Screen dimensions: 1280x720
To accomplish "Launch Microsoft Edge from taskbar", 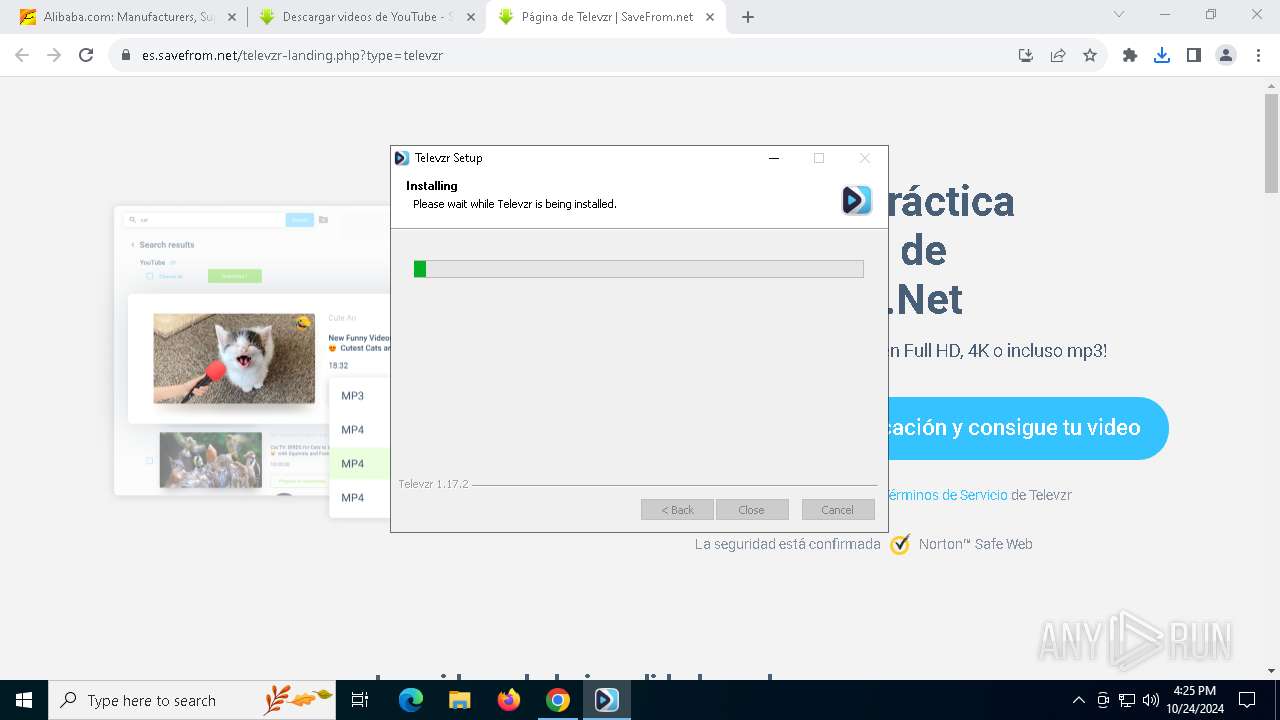I will (411, 700).
